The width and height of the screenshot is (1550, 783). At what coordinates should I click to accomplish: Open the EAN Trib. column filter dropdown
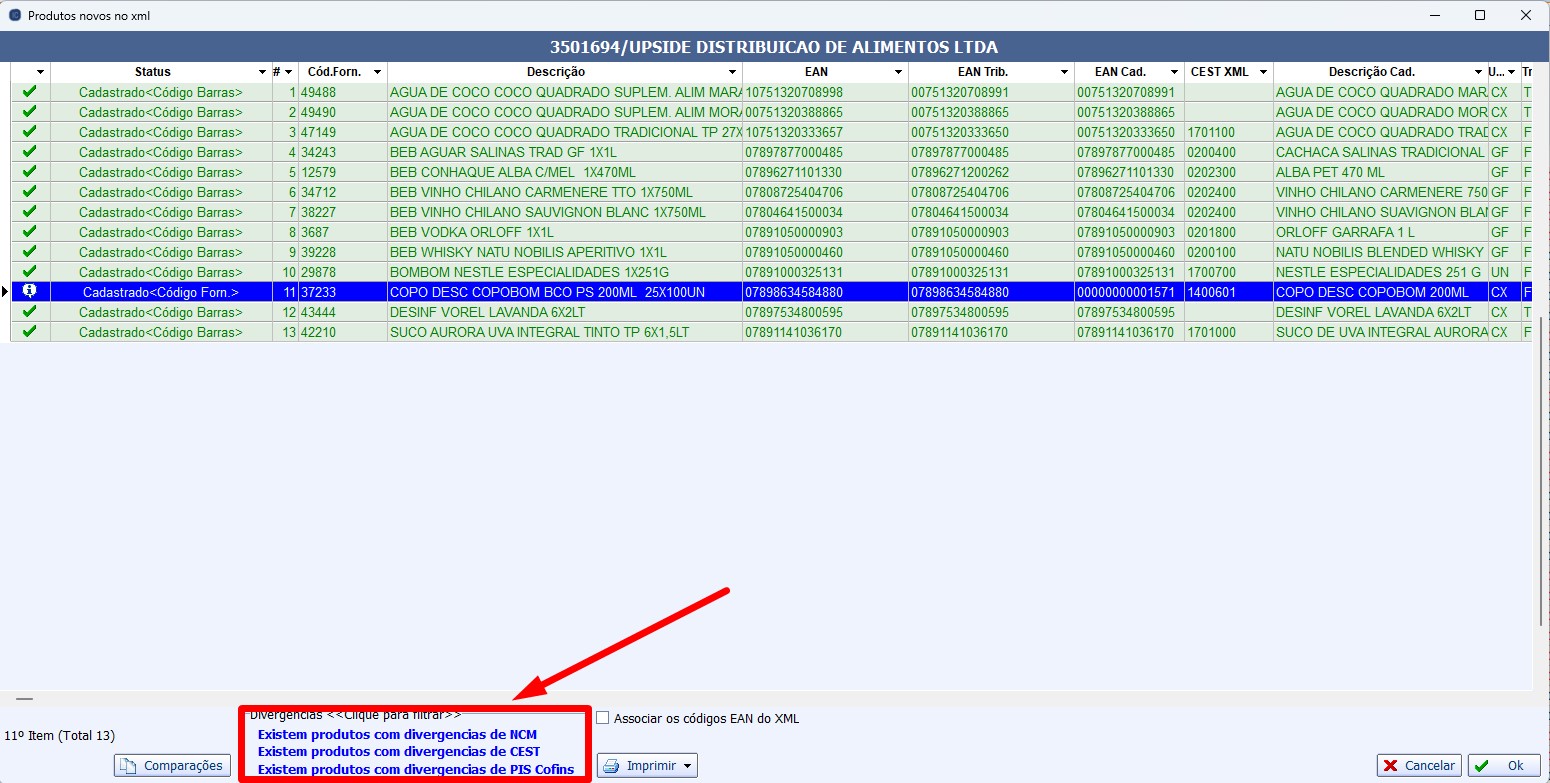click(1065, 72)
